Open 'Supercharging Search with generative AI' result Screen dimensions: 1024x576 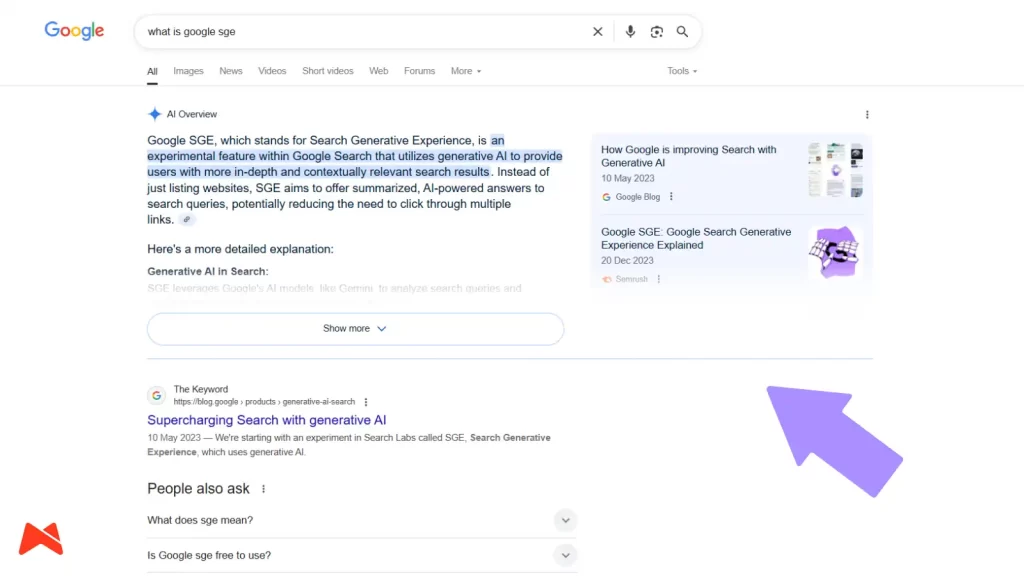(266, 420)
